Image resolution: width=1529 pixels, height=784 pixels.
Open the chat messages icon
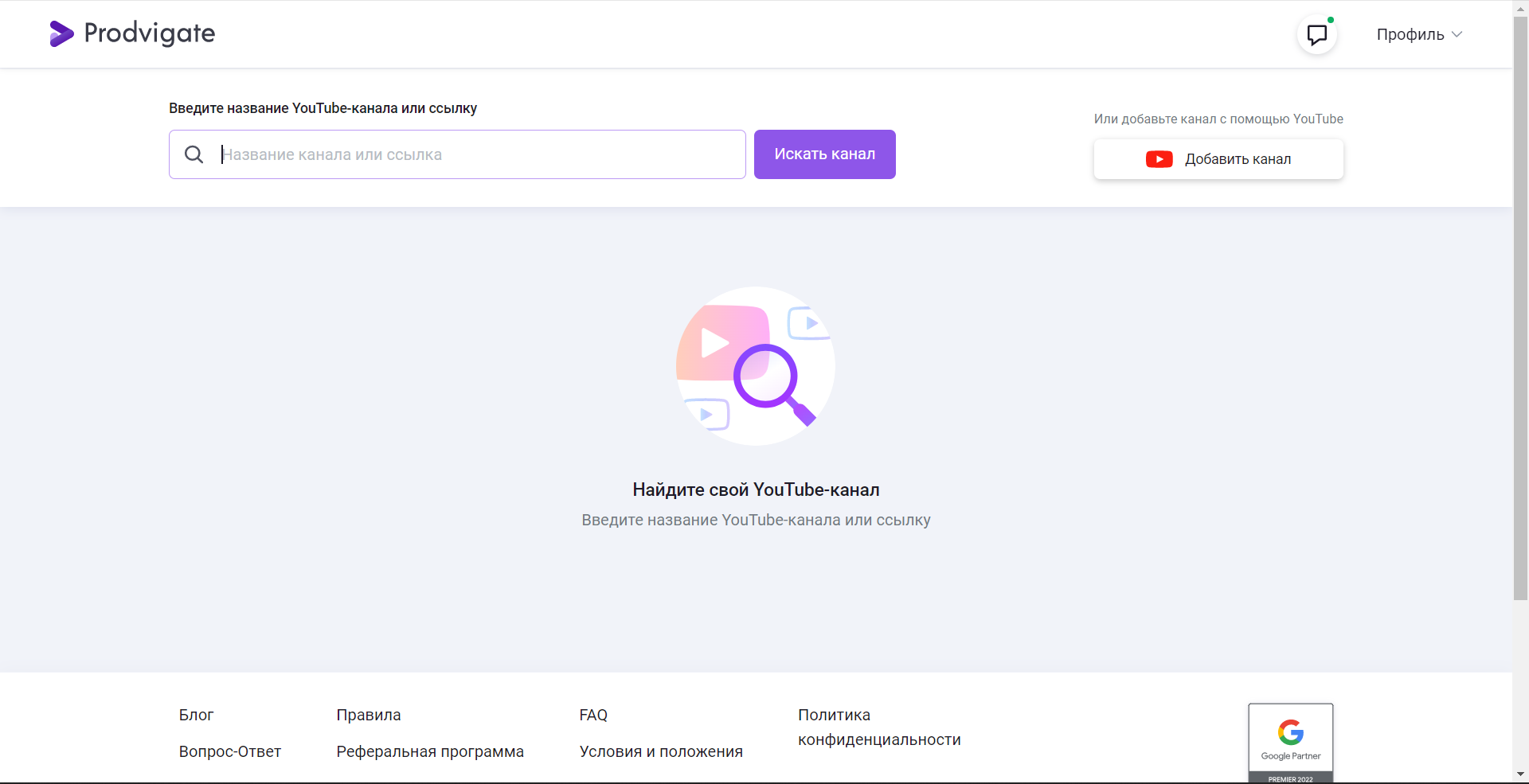point(1317,34)
